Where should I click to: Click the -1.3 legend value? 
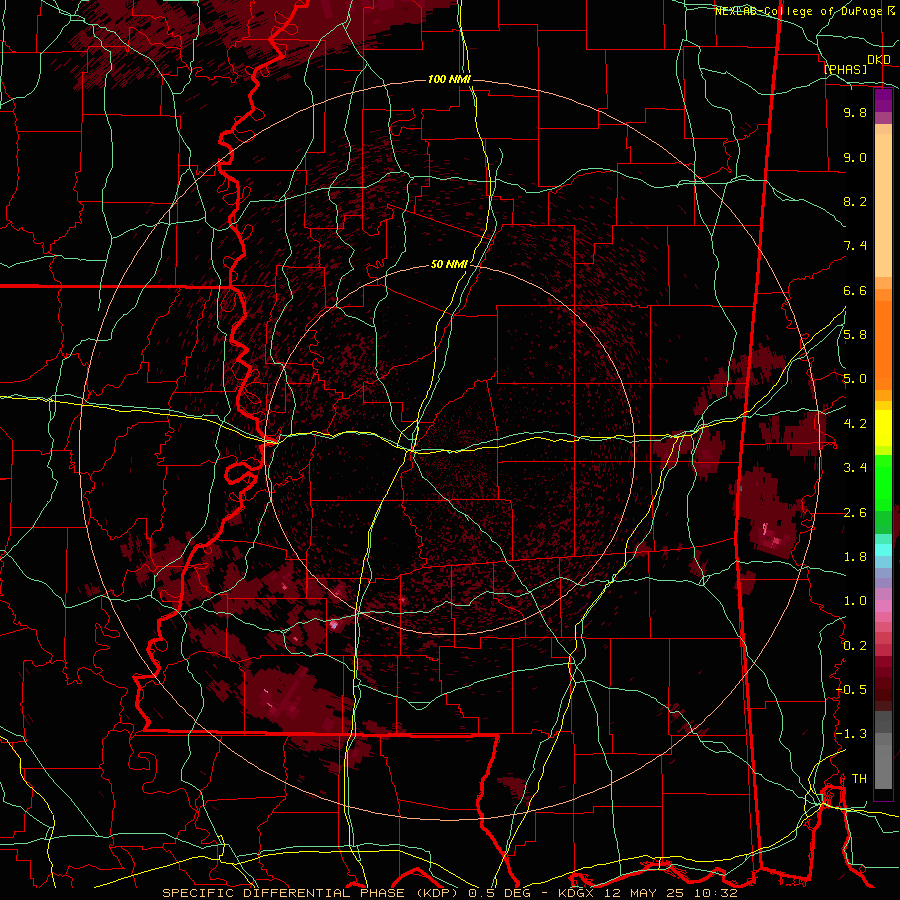pos(851,734)
